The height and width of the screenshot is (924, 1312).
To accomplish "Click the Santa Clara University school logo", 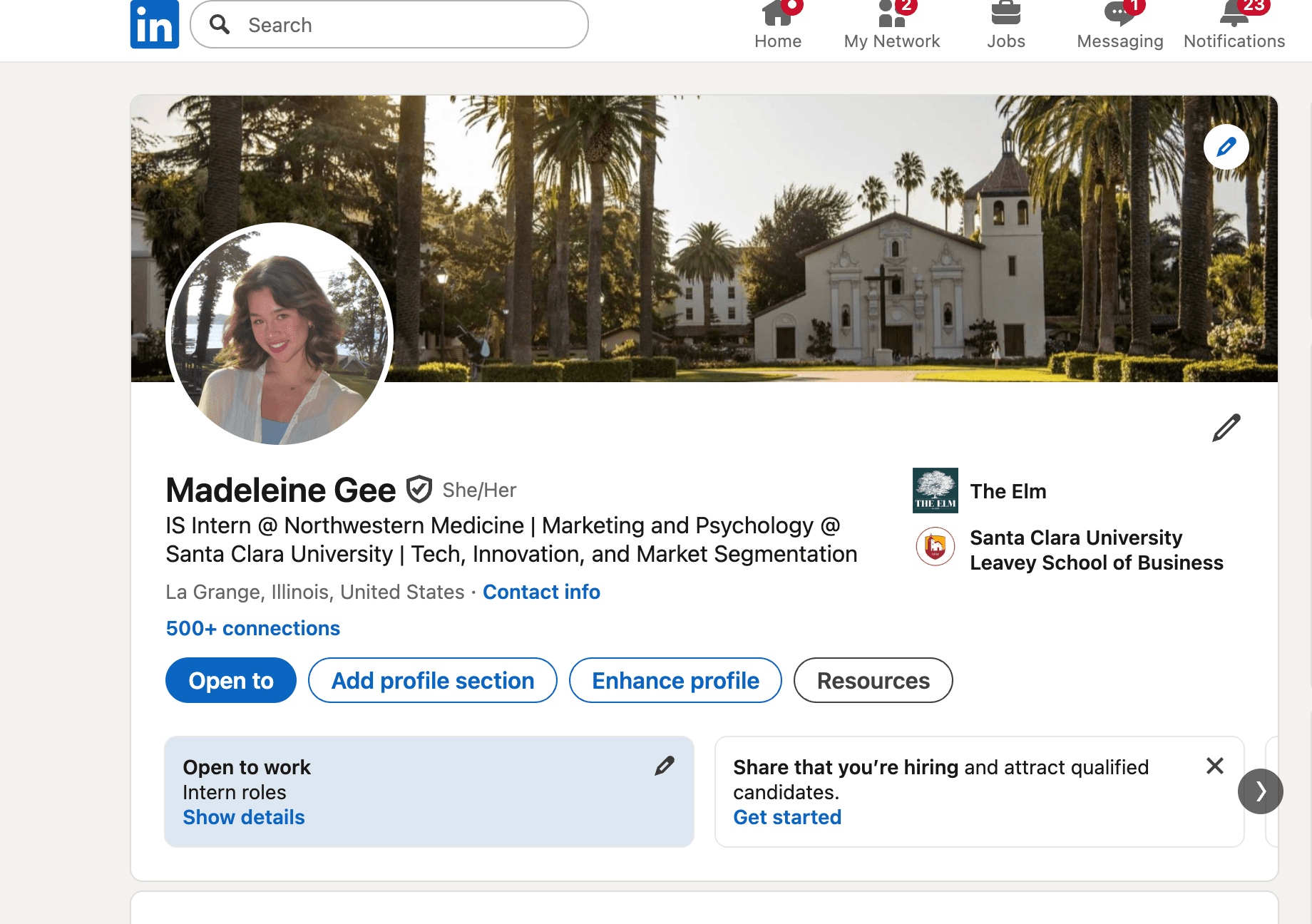I will click(935, 547).
